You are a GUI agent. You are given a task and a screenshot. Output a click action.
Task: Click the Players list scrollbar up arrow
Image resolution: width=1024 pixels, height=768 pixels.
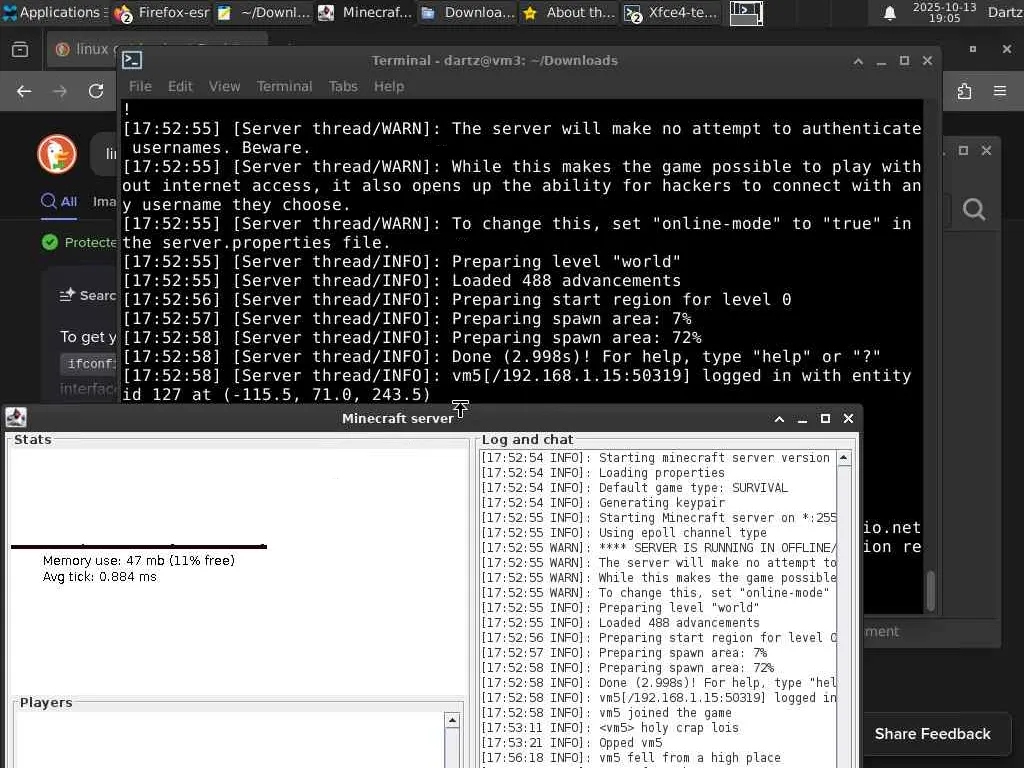[x=452, y=720]
